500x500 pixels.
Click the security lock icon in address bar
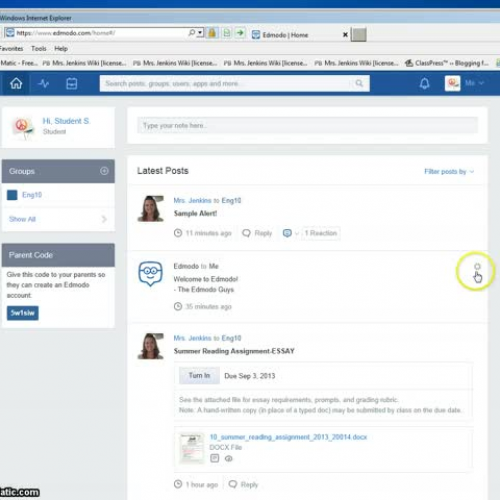point(212,33)
